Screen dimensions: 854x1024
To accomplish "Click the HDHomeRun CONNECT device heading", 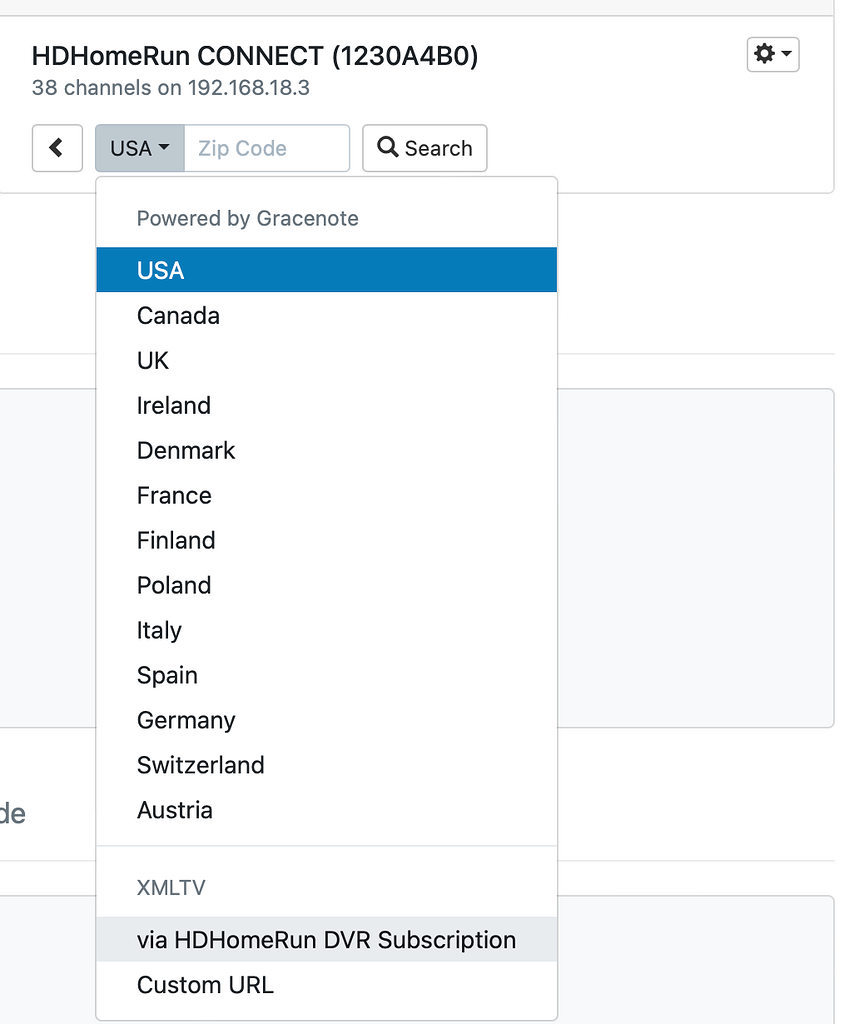I will 255,56.
